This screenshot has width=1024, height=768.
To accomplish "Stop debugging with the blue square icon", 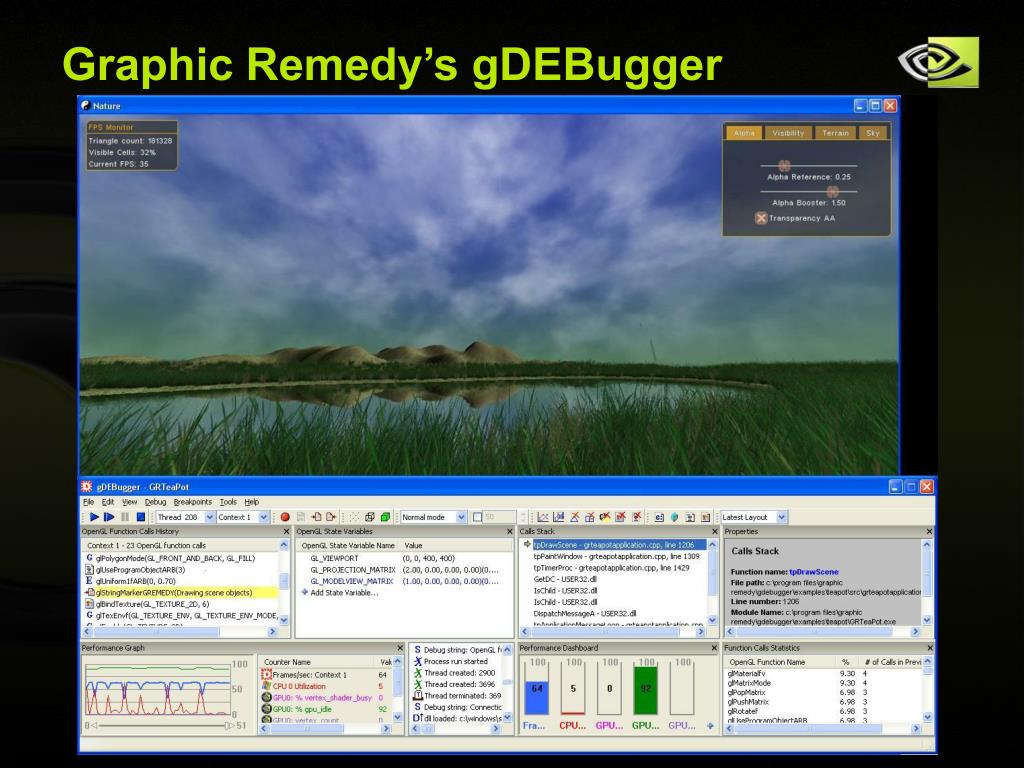I will tap(140, 517).
